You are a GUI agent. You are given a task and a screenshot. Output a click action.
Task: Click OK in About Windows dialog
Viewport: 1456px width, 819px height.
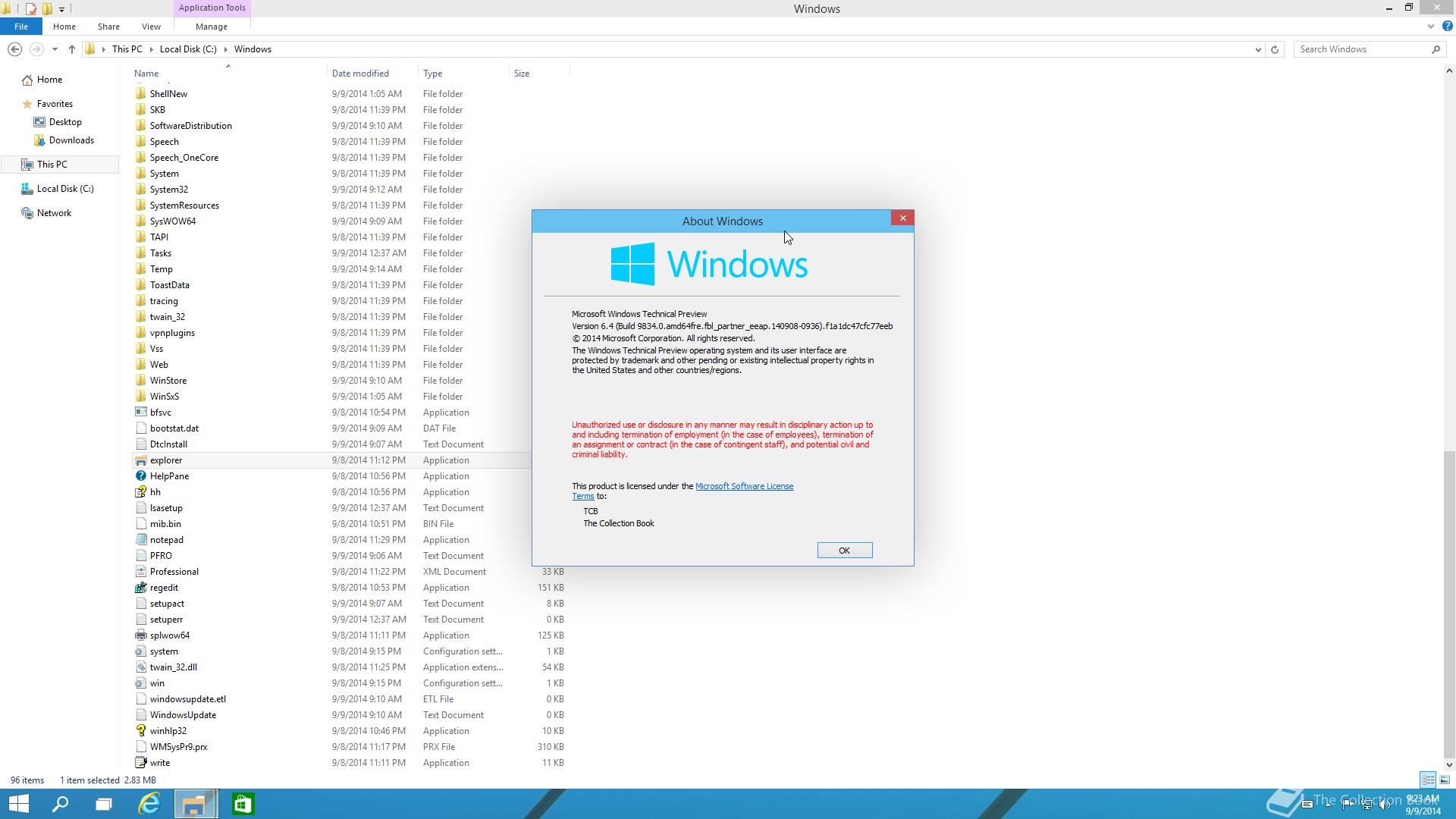click(x=845, y=551)
